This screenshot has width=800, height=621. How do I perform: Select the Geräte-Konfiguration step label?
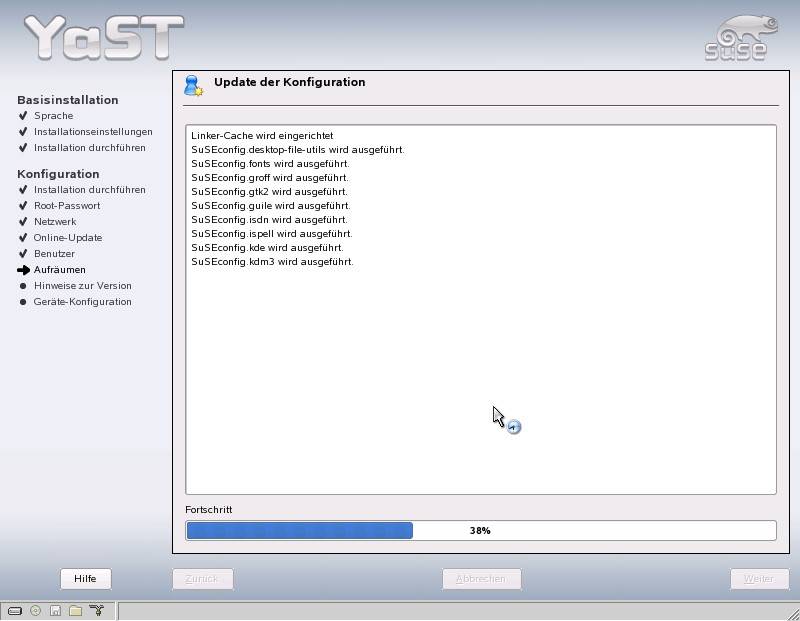[83, 302]
